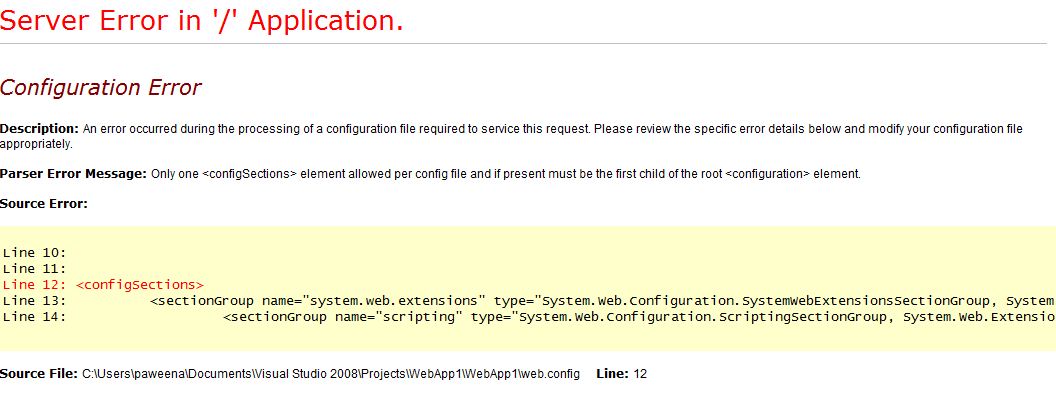This screenshot has width=1056, height=399.
Task: Click the red "Line 12:" label
Action: pos(35,284)
